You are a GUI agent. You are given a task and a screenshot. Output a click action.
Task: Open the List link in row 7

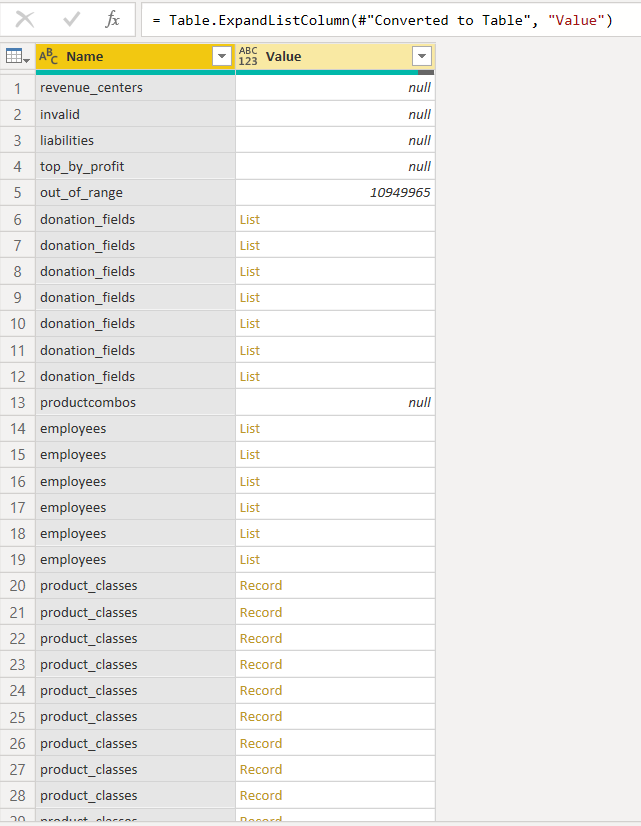point(250,245)
